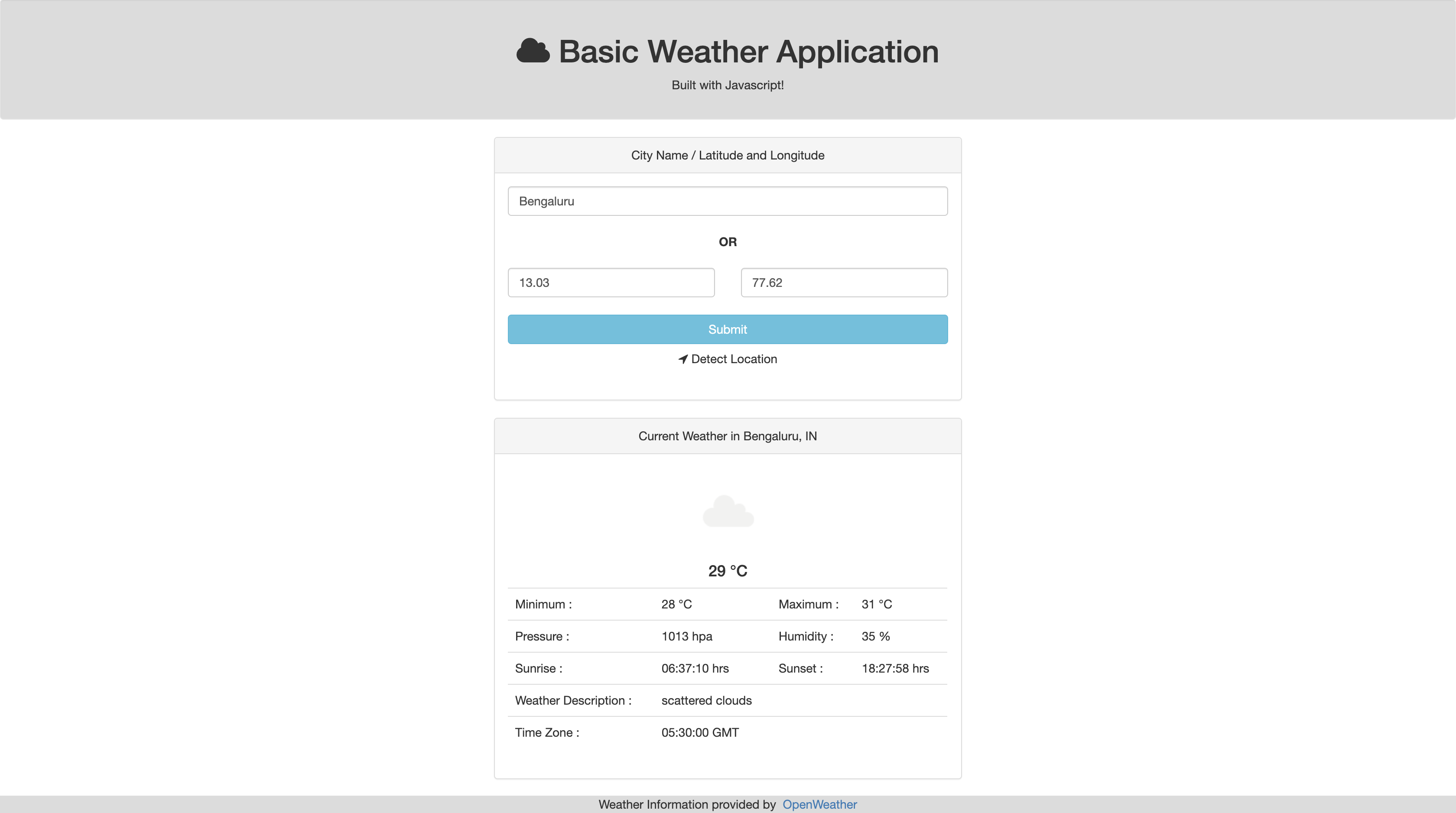Click the time zone value 05:30:00 GMT
1456x813 pixels.
(x=700, y=733)
